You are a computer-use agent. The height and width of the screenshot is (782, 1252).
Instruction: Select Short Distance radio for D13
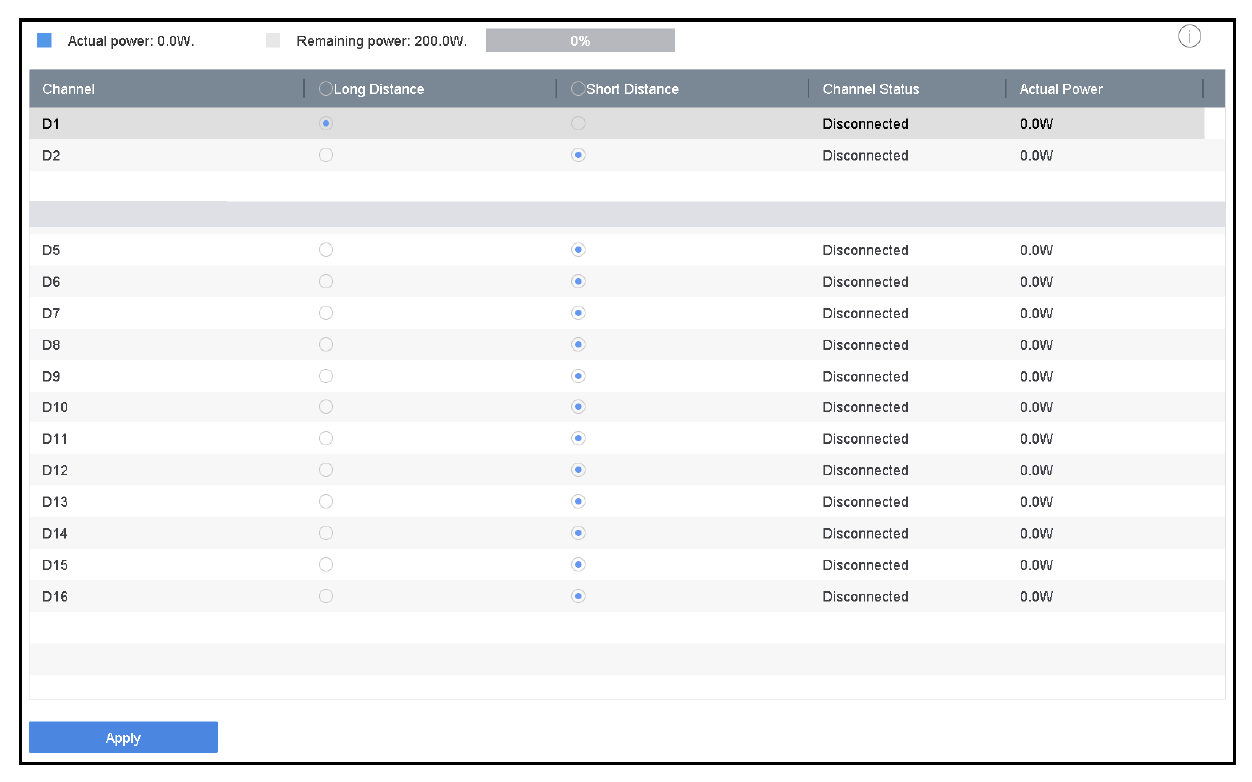pos(578,502)
